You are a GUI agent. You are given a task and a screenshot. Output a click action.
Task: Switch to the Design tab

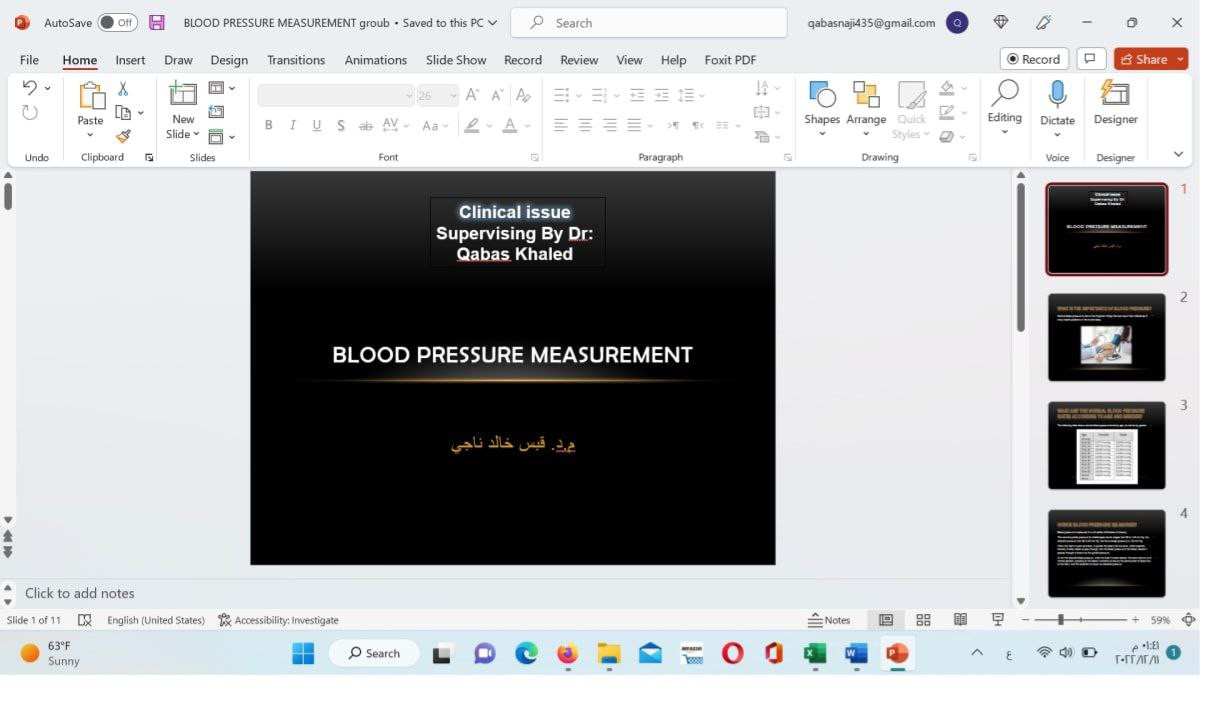(x=229, y=60)
